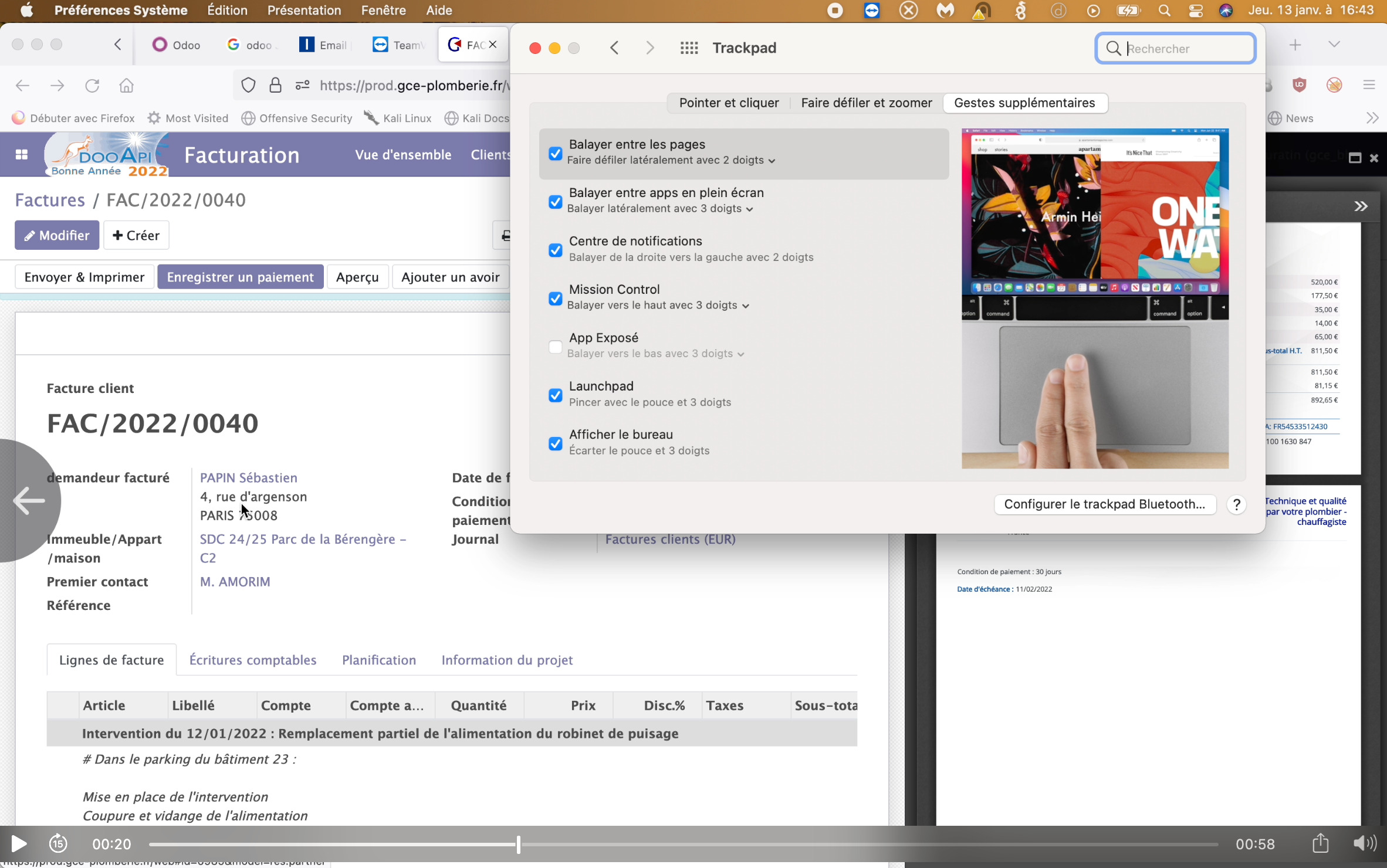Toggle Launchpad checkbox
This screenshot has width=1387, height=868.
(555, 395)
